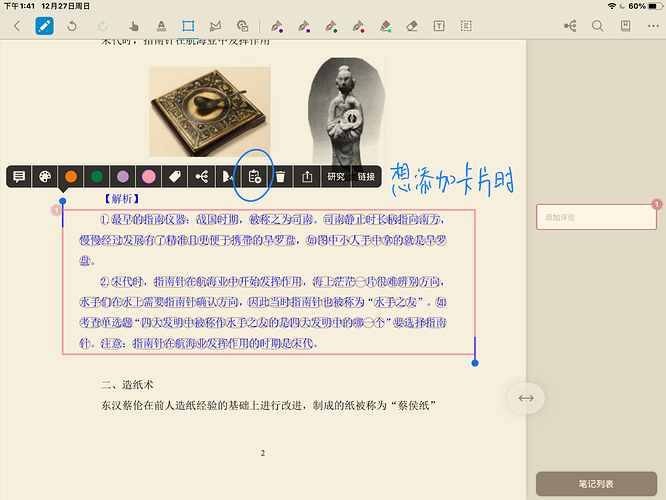Tap the add card clipboard icon
This screenshot has height=500, width=666.
254,176
